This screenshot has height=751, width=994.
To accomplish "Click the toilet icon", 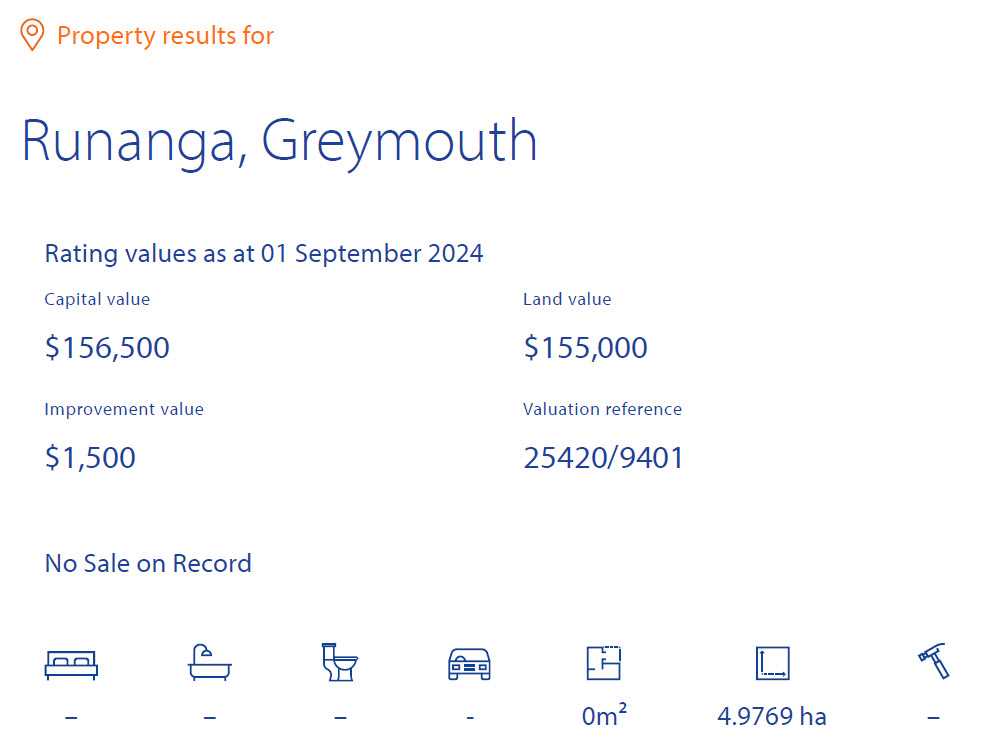I will click(x=339, y=662).
